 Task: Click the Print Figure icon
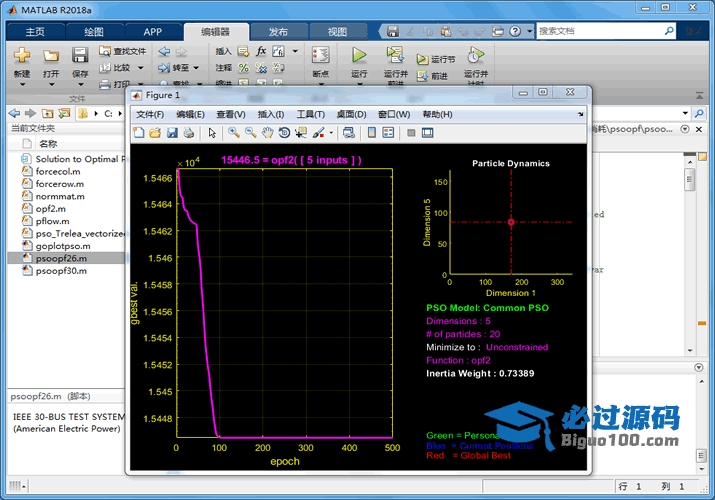tap(188, 132)
